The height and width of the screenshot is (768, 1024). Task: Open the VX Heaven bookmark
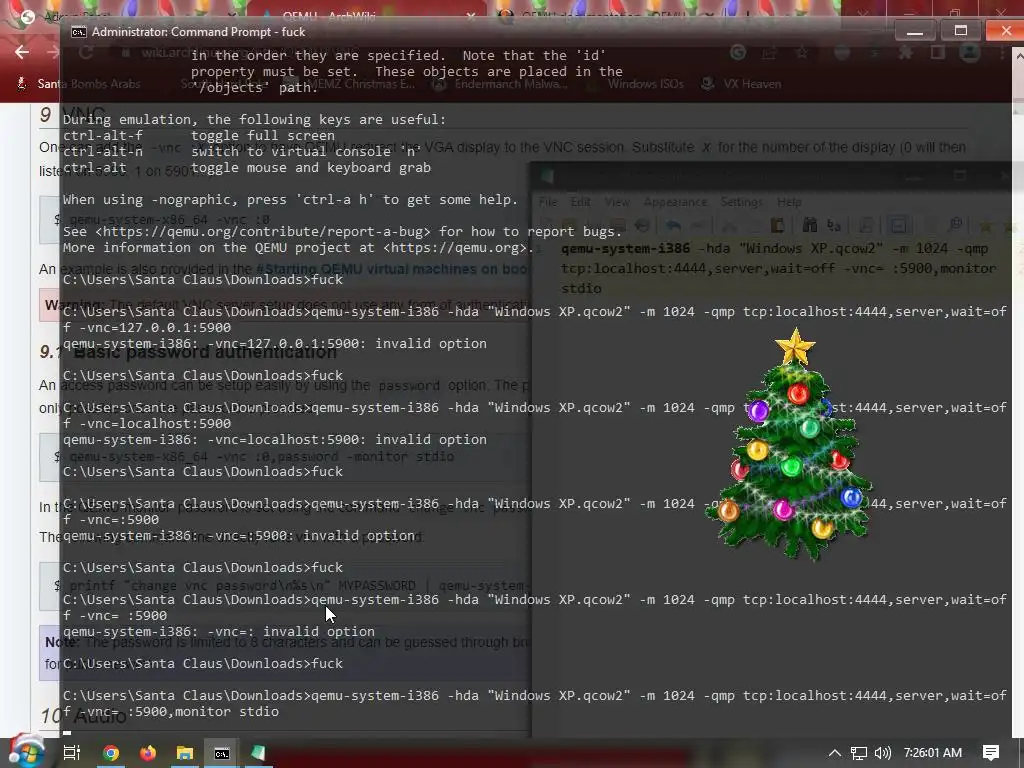coord(741,84)
